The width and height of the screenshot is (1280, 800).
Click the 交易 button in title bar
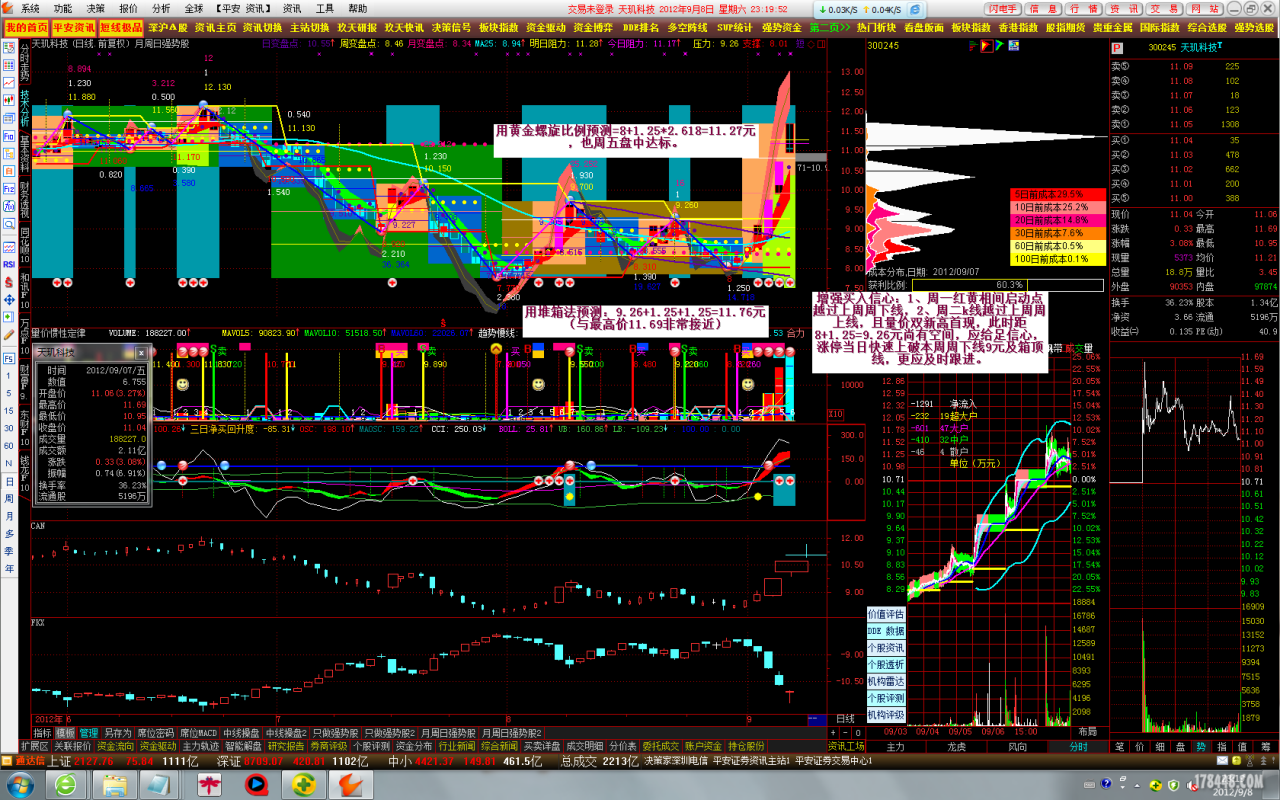coord(1167,8)
